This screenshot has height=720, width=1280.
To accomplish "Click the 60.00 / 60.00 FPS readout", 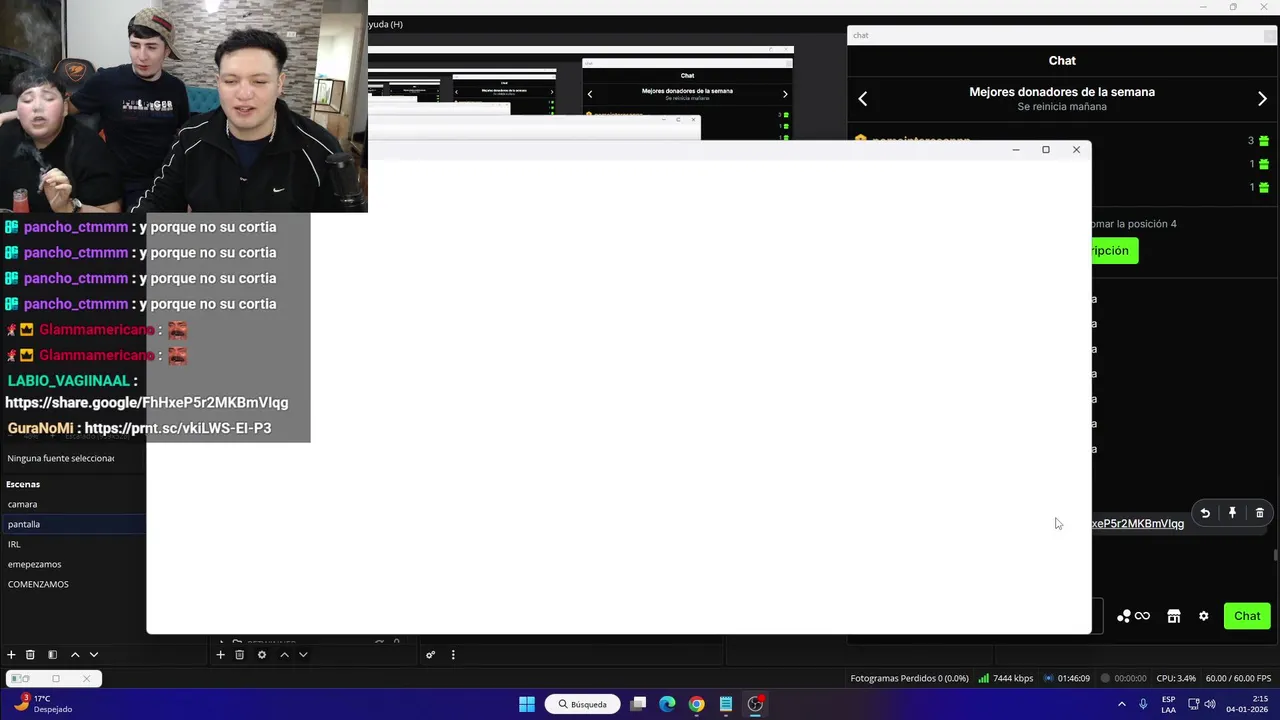I will (x=1238, y=678).
